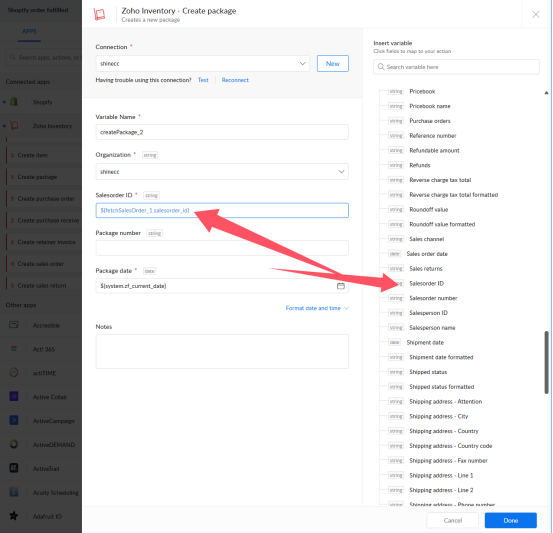Insert the Reference number variable
This screenshot has width=553, height=533.
[x=432, y=136]
